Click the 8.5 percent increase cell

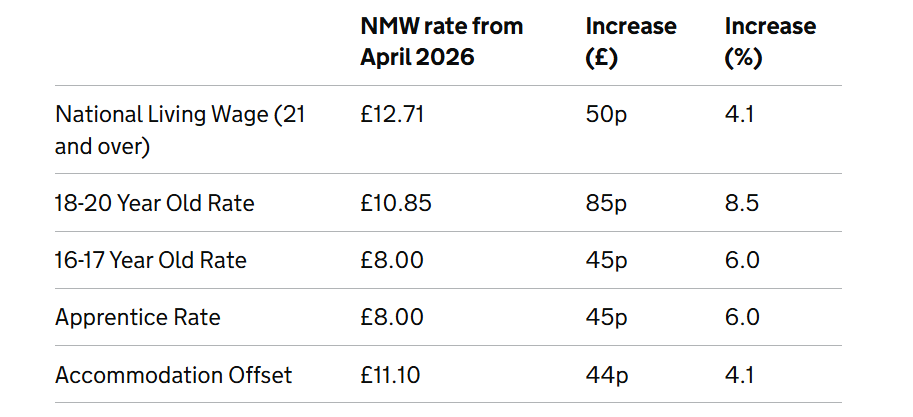tap(742, 203)
